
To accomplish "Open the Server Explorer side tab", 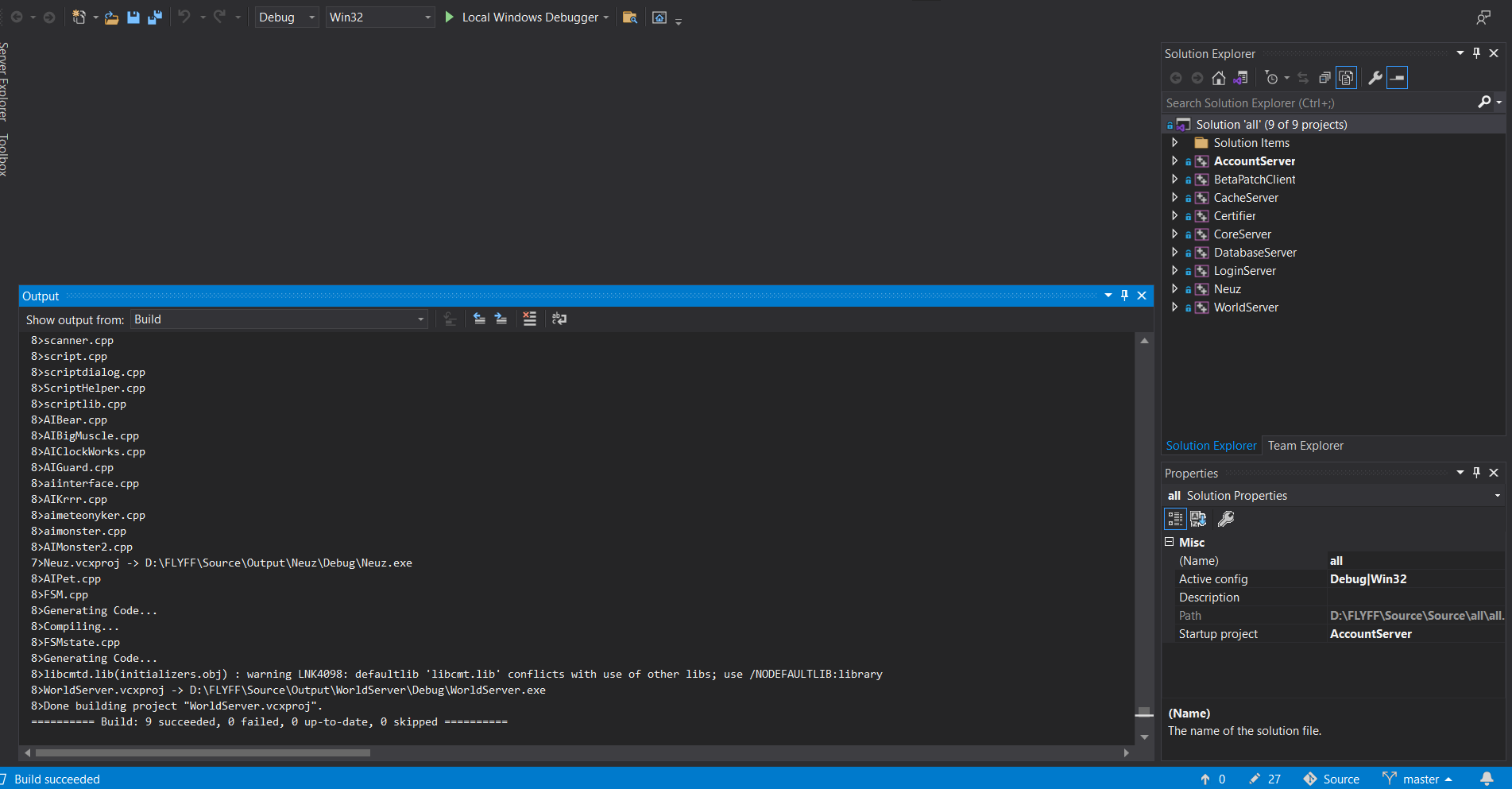I will click(x=5, y=81).
